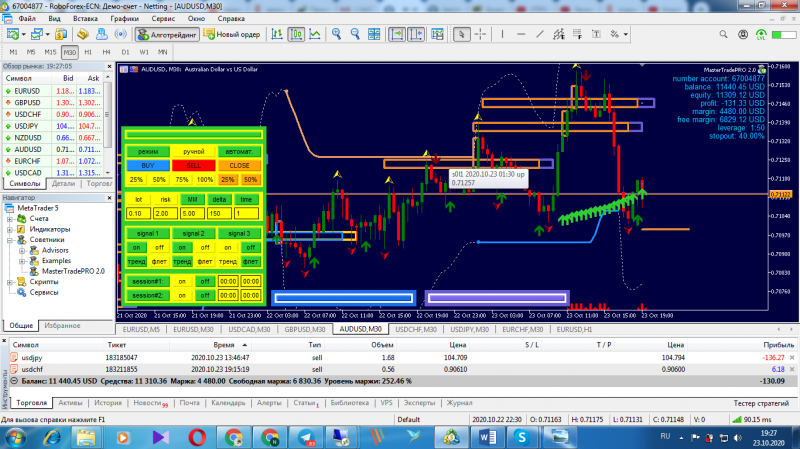Open Skype from the taskbar
The image size is (800, 449).
point(521,437)
